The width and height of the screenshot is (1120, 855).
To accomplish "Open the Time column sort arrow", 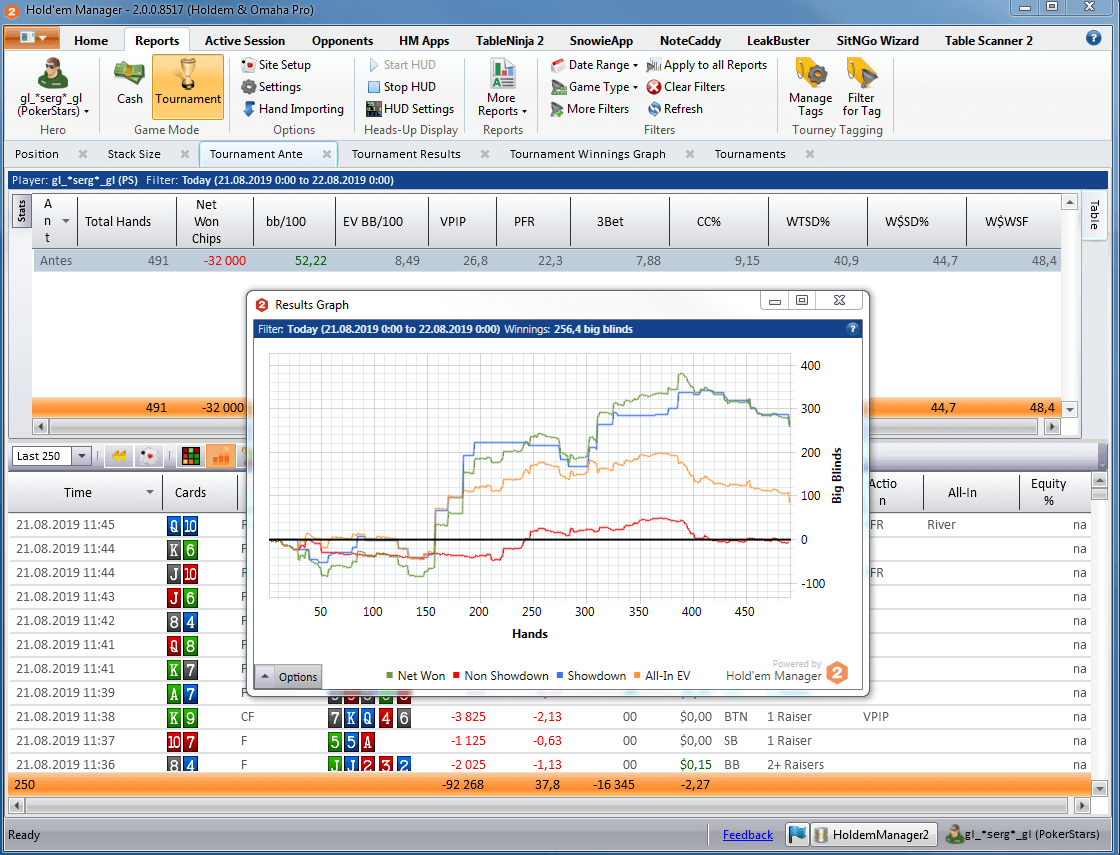I will point(150,492).
